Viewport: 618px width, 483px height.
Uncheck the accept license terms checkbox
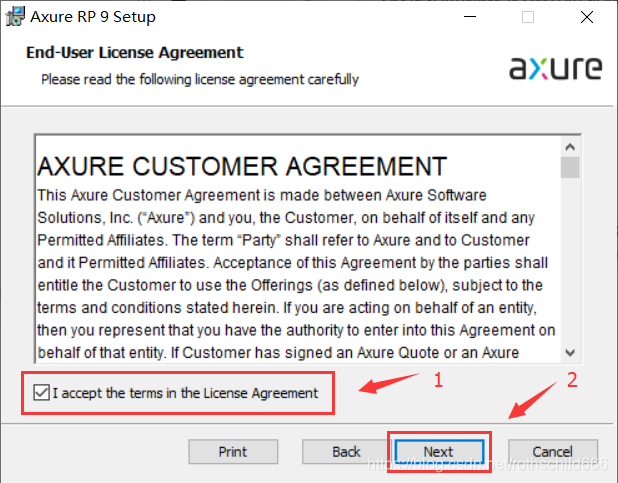40,393
